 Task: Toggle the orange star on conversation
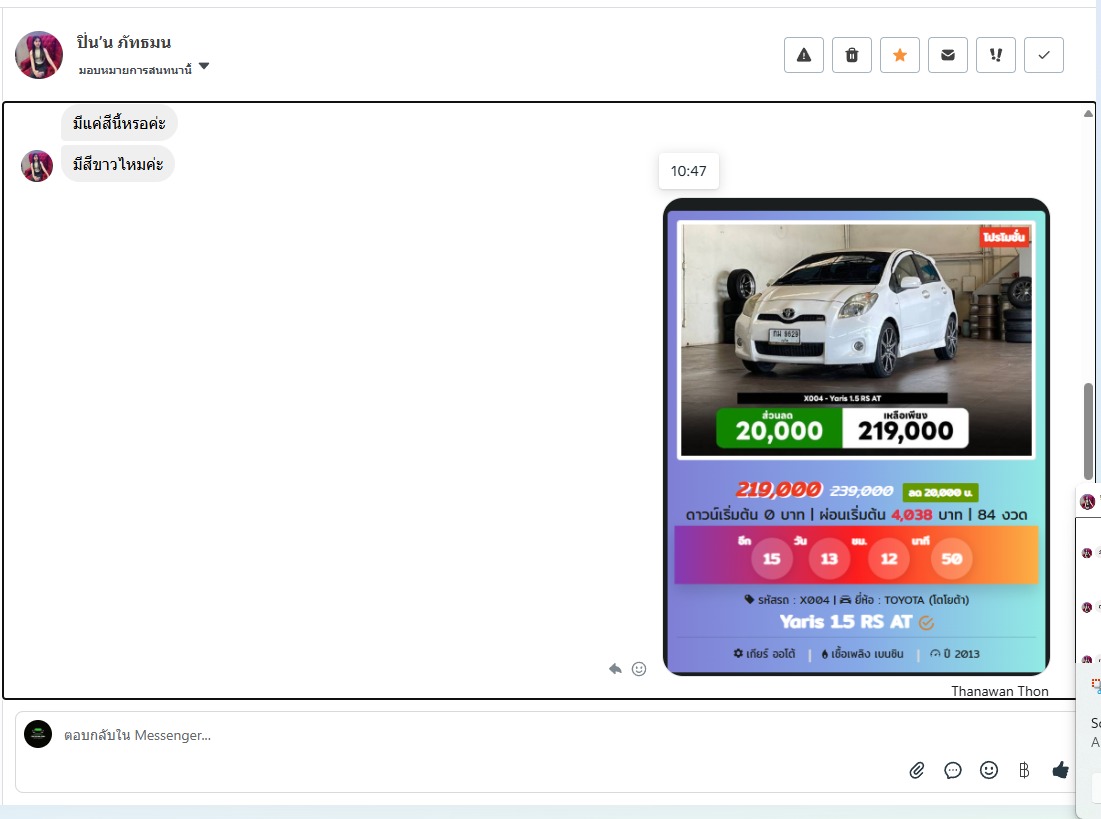click(899, 55)
